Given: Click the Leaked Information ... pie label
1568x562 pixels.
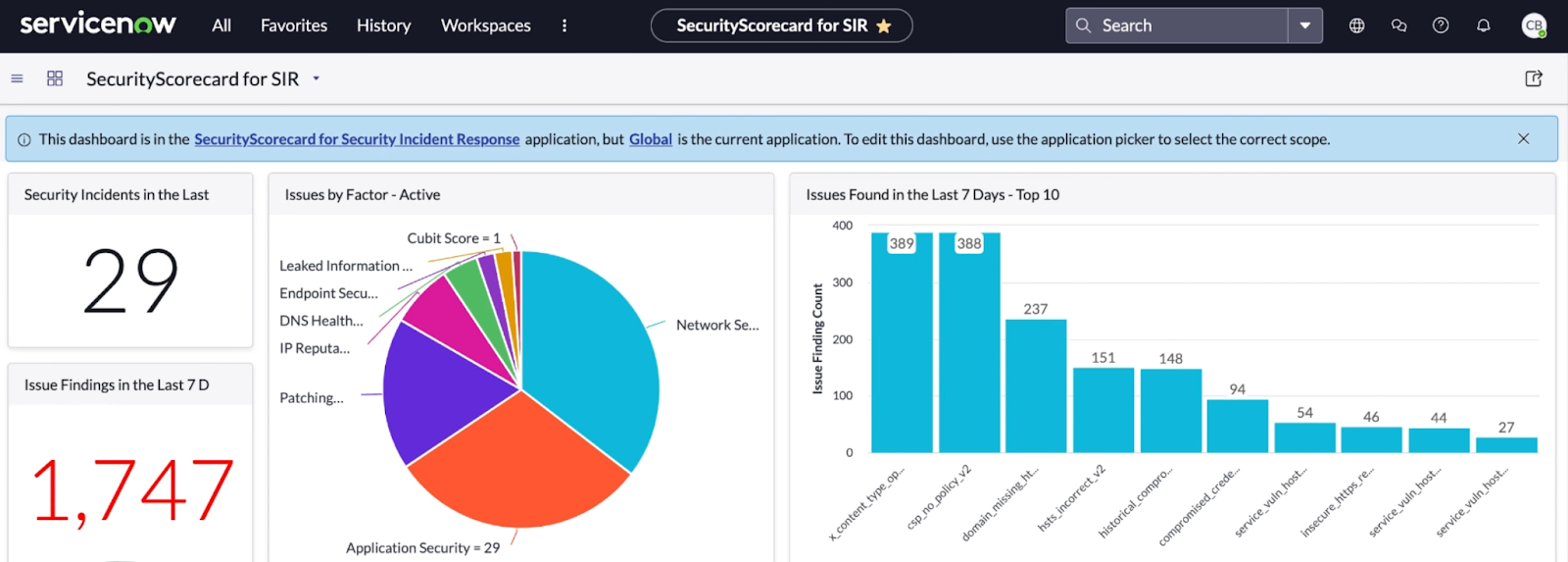Looking at the screenshot, I should coord(346,265).
